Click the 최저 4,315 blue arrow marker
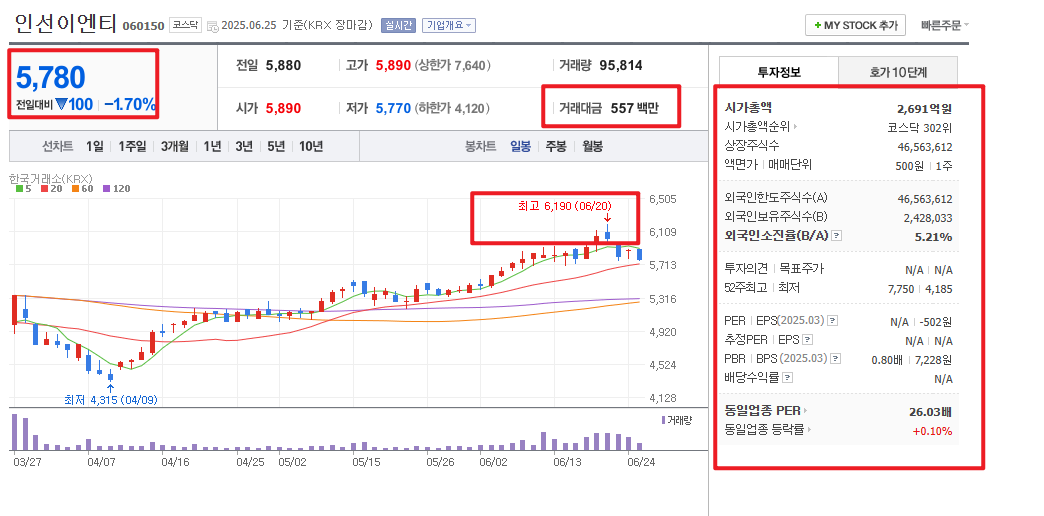This screenshot has width=1044, height=516. coord(111,388)
